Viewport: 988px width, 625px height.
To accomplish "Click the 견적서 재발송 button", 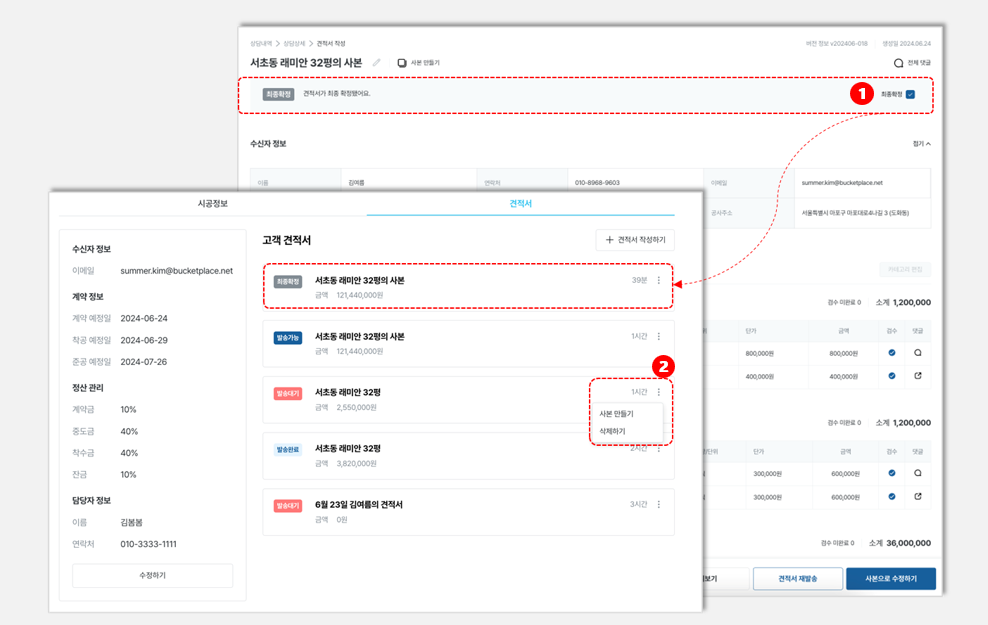I will coord(798,578).
